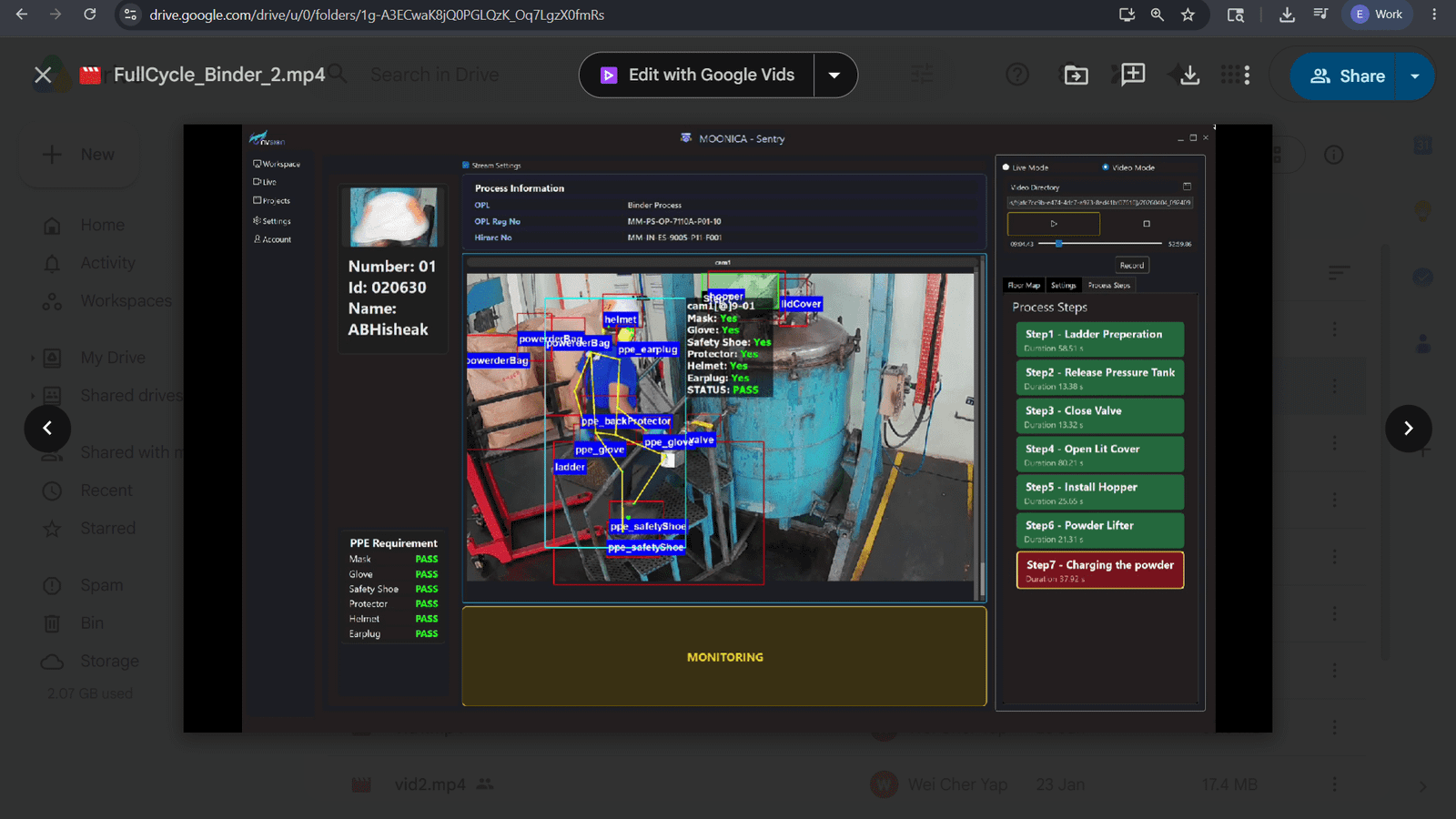Bookmark this page with the star icon
The image size is (1456, 819).
1188,15
